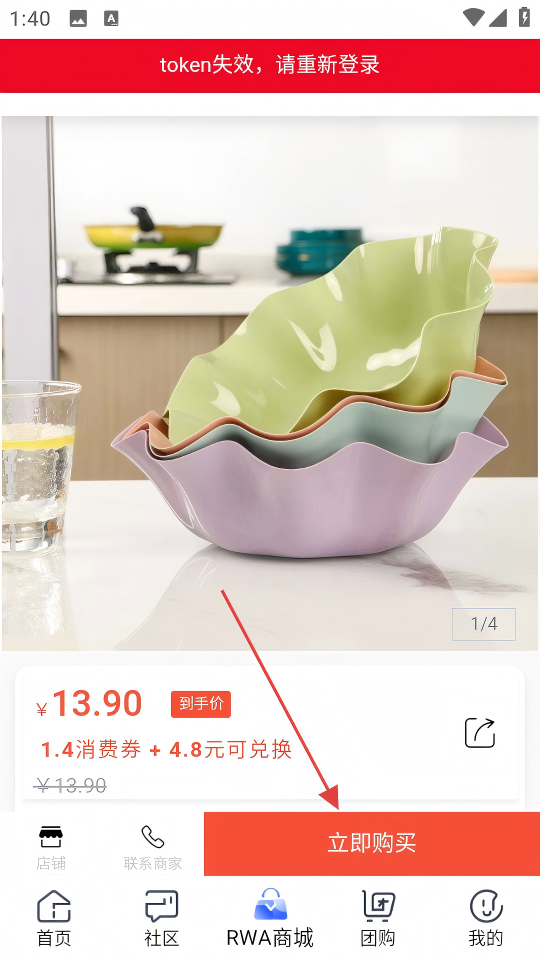Image resolution: width=540 pixels, height=960 pixels.
Task: Select the RWA商城 shopping bag icon
Action: pyautogui.click(x=270, y=904)
